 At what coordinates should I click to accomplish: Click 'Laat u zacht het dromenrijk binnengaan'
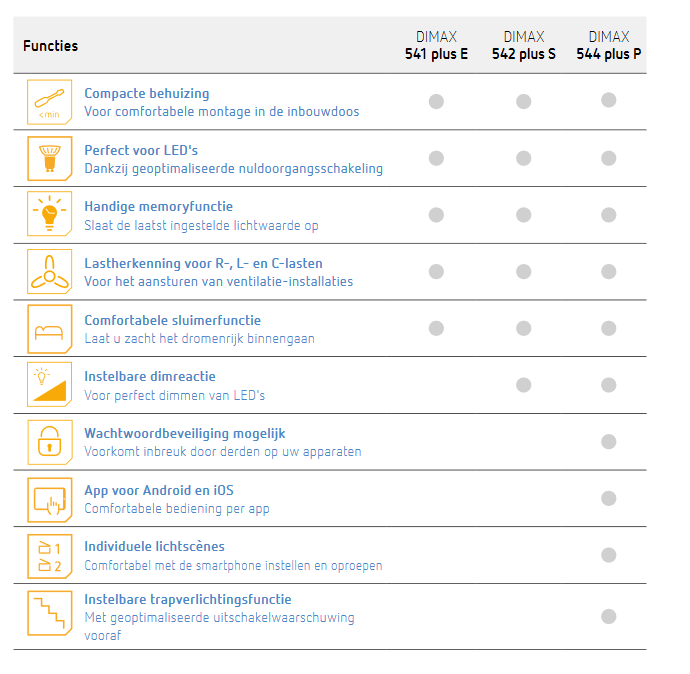coord(199,339)
